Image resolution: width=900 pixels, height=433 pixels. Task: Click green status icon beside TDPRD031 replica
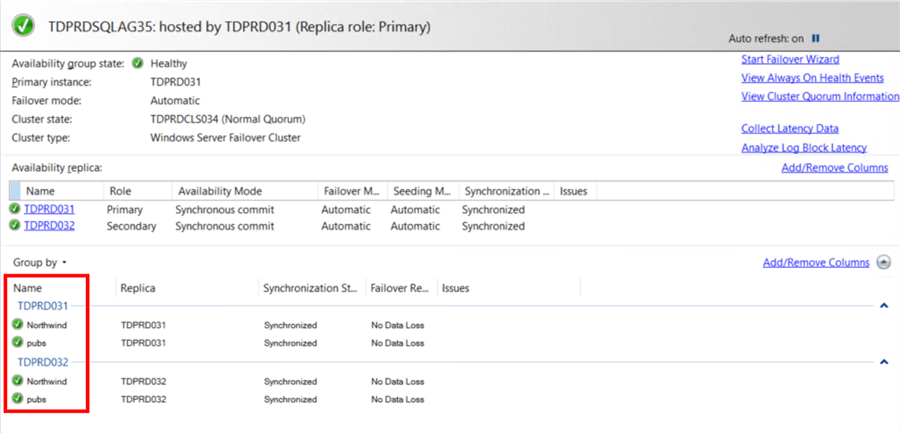point(15,210)
